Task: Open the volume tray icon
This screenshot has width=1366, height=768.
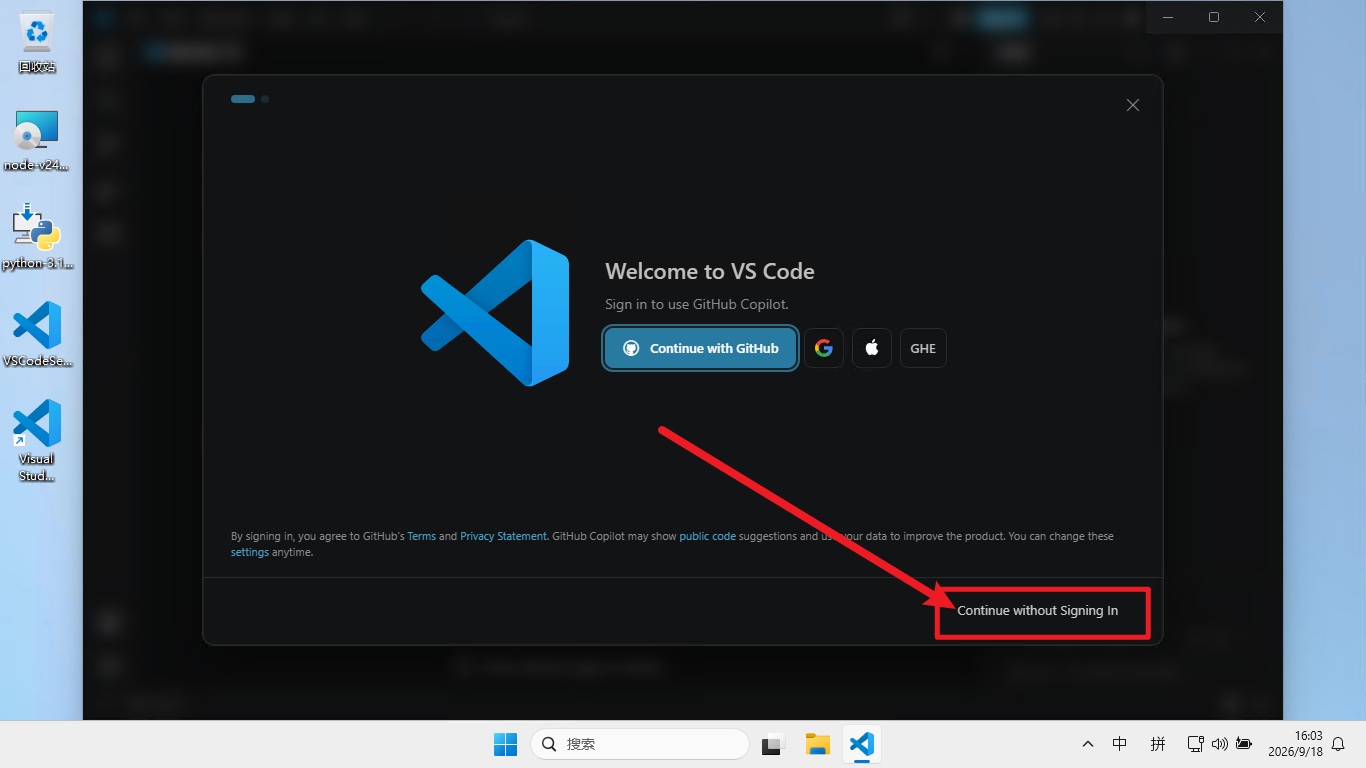Action: pos(1219,744)
